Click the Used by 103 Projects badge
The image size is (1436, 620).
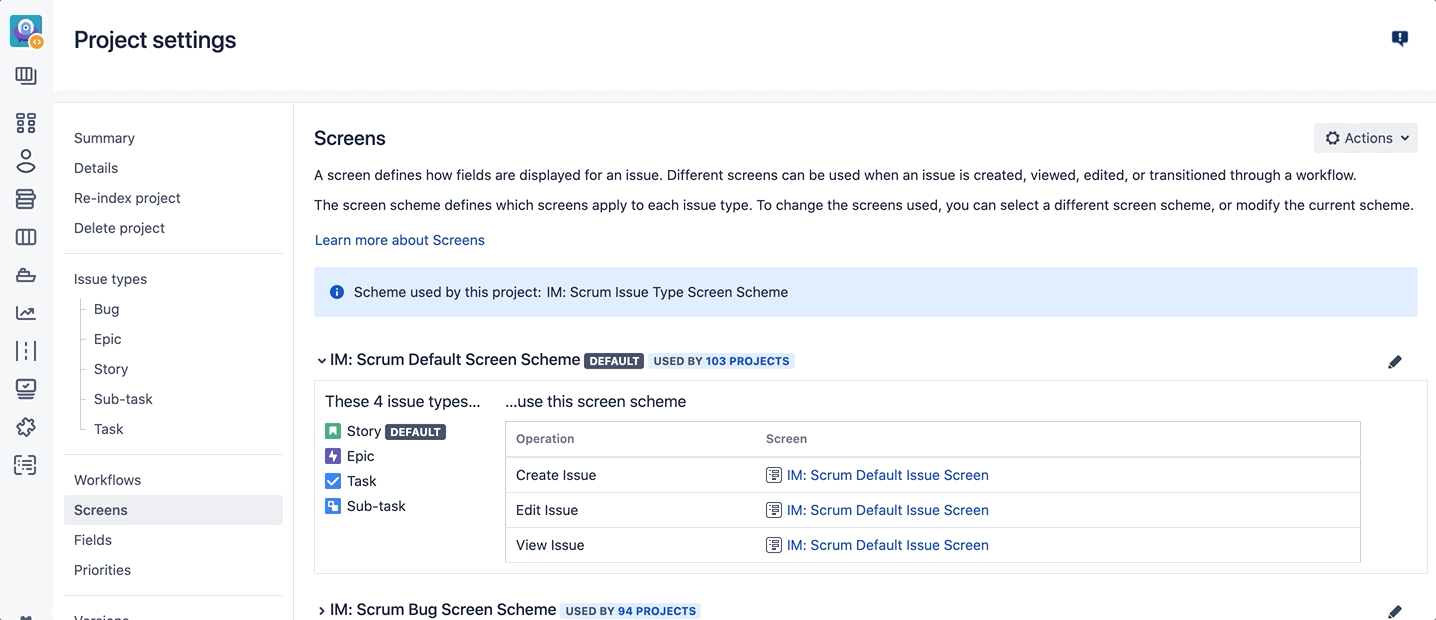pos(721,361)
